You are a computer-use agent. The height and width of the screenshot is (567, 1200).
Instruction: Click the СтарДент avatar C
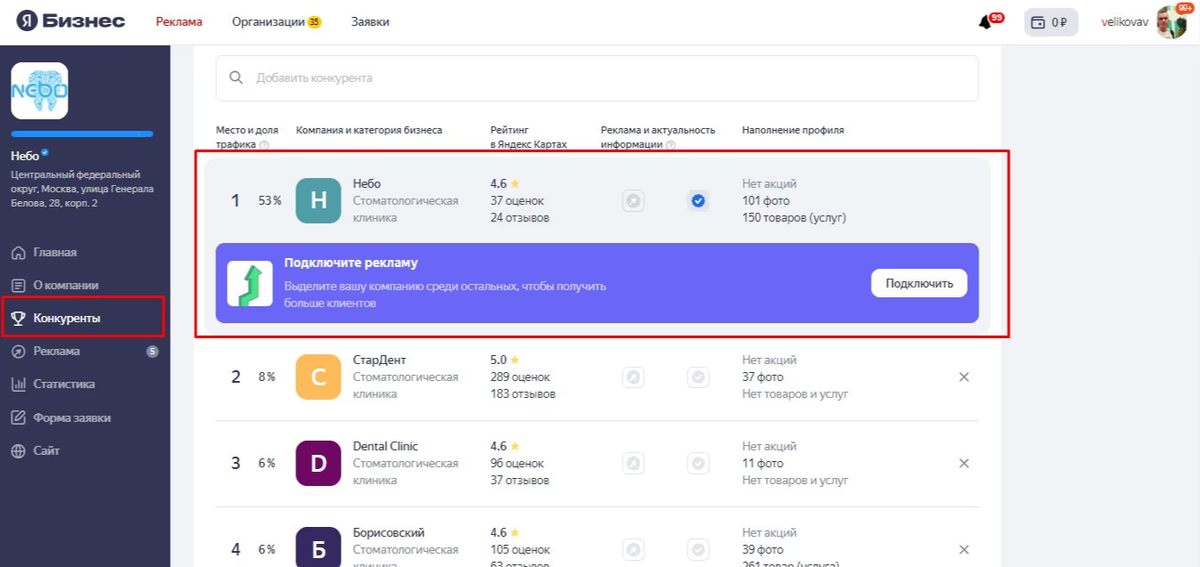point(319,377)
